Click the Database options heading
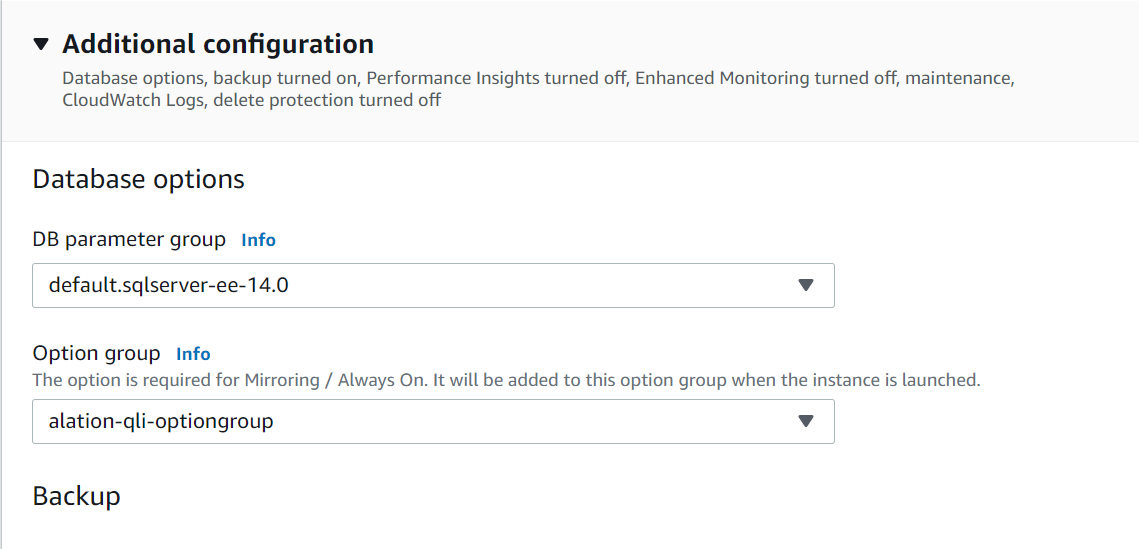Screen dimensions: 1139x549 click(x=139, y=179)
